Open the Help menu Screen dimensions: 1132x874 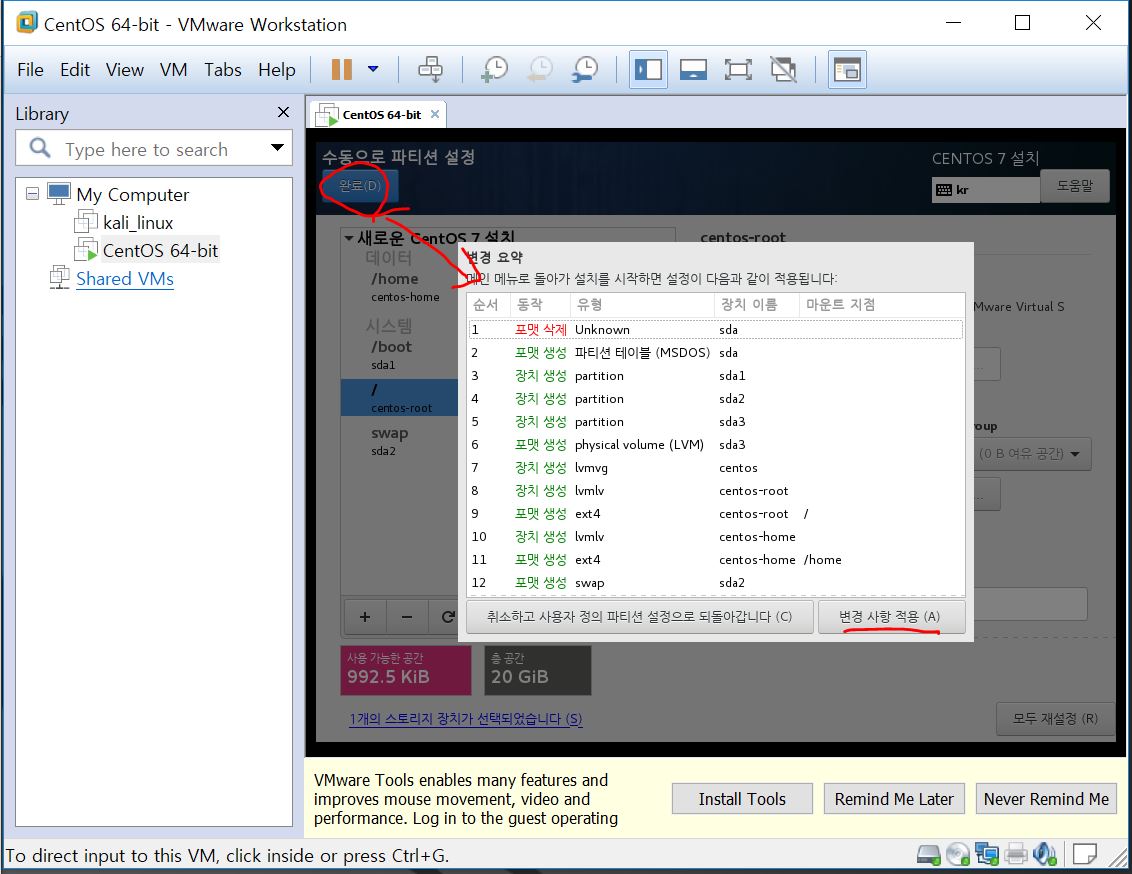click(277, 70)
